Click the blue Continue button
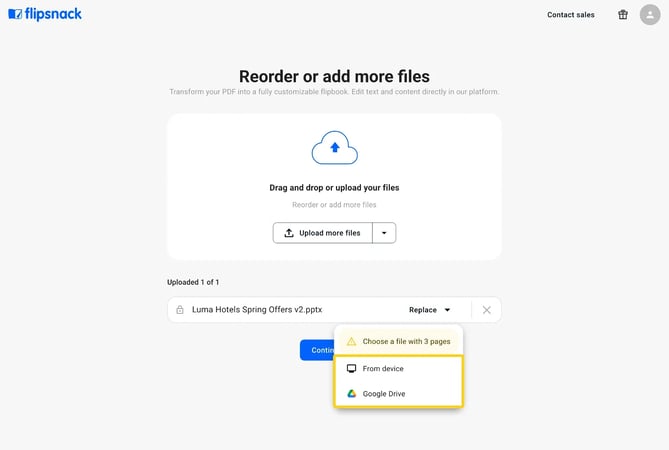The image size is (669, 450). pos(317,350)
